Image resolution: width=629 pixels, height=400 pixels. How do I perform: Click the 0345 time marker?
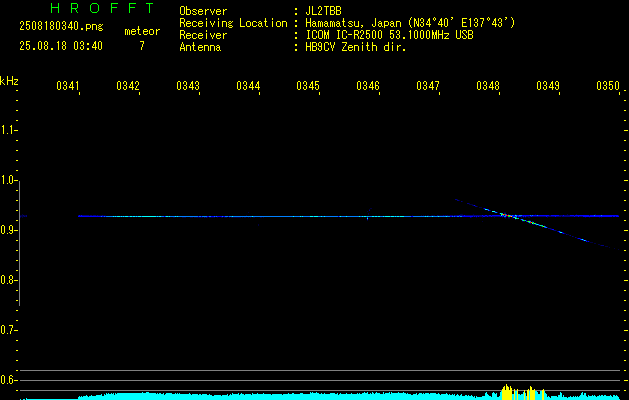[x=308, y=86]
